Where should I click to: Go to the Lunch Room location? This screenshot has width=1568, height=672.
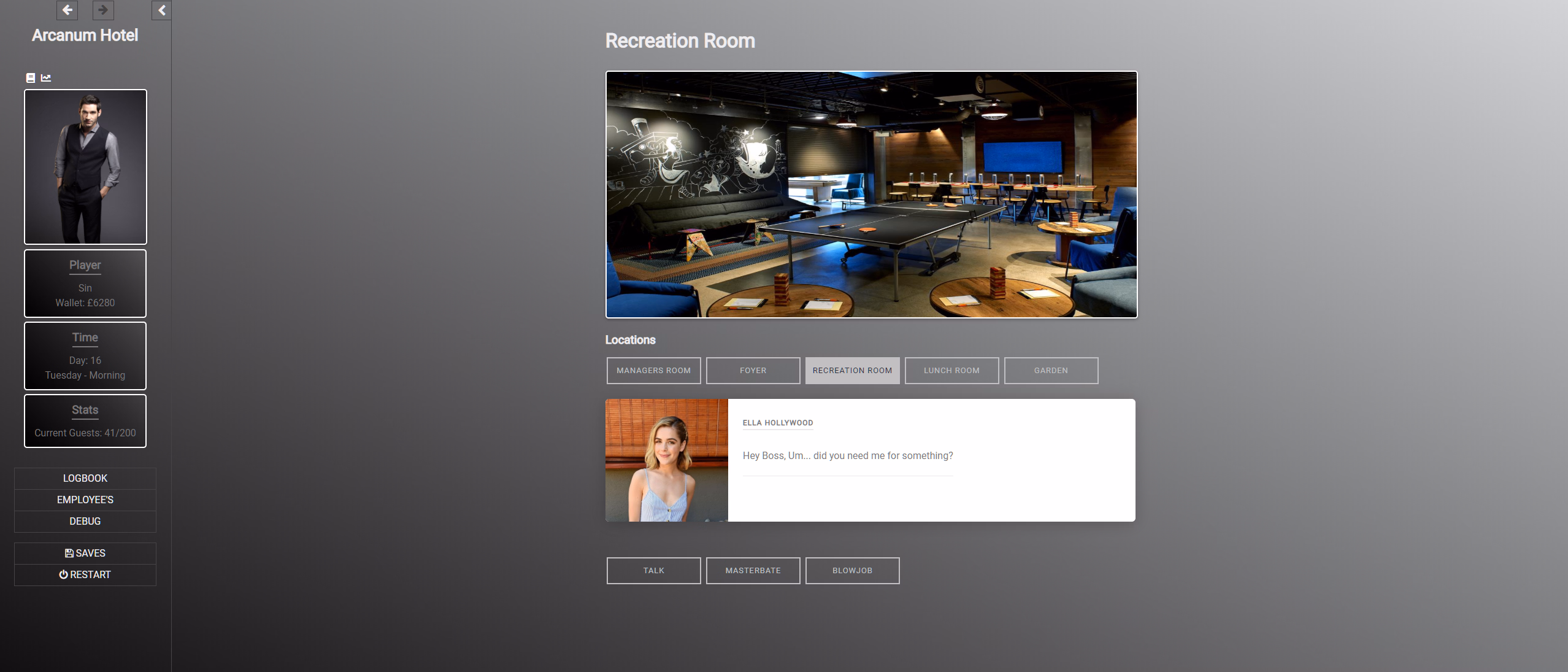tap(952, 371)
